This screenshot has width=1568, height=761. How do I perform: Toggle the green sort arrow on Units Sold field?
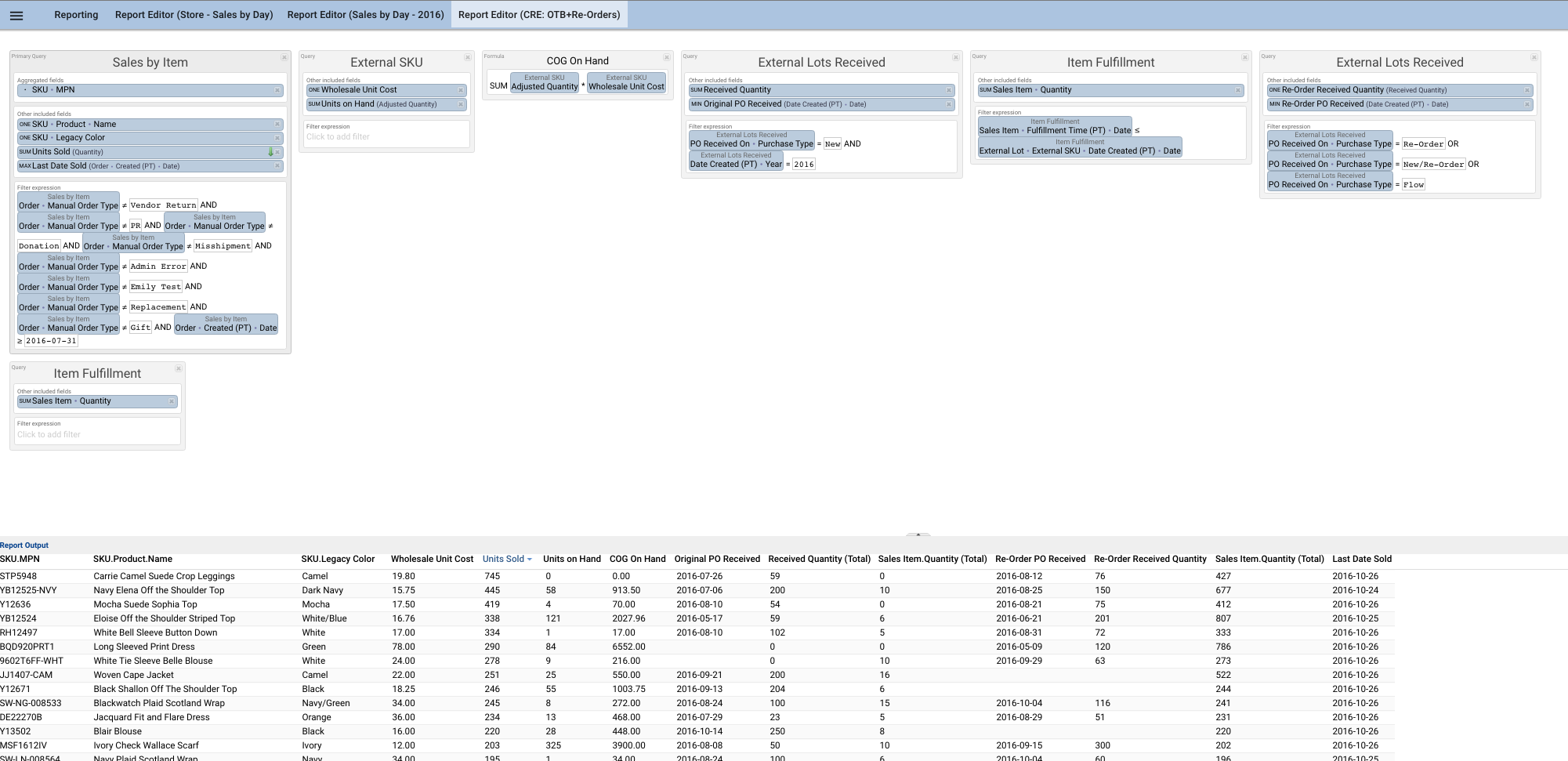pyautogui.click(x=270, y=152)
